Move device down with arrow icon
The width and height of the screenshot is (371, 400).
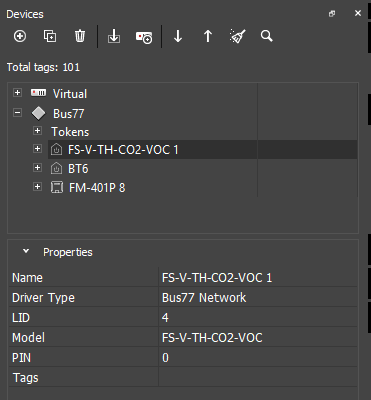click(178, 36)
